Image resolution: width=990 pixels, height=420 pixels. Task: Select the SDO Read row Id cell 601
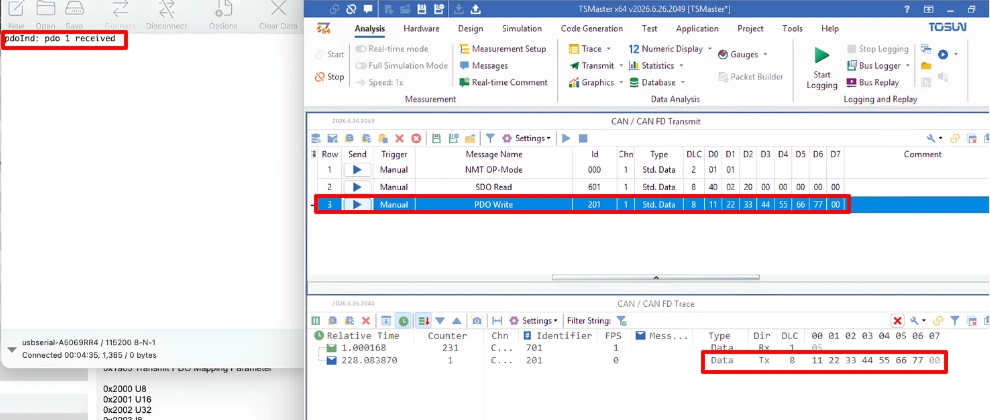tap(594, 187)
